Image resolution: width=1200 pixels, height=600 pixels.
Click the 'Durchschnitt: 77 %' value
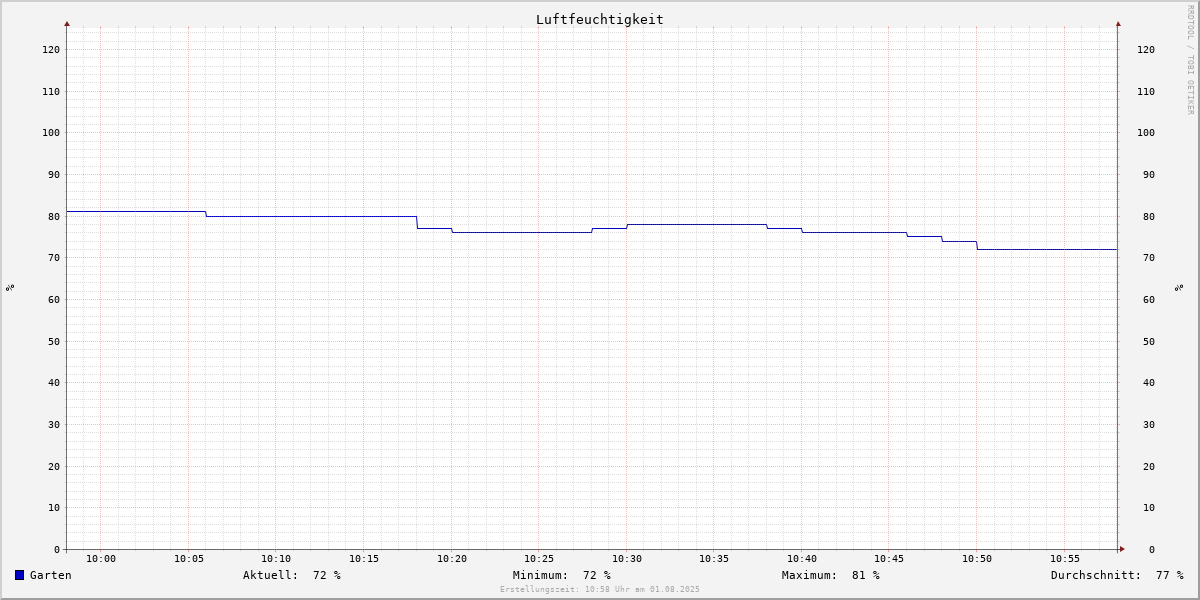[1117, 575]
